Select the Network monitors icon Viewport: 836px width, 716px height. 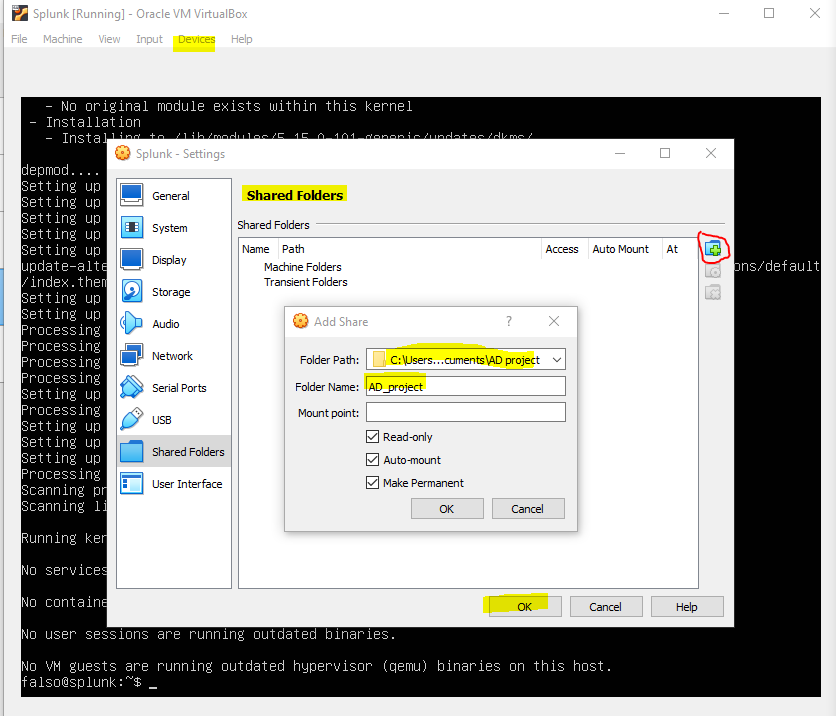131,356
